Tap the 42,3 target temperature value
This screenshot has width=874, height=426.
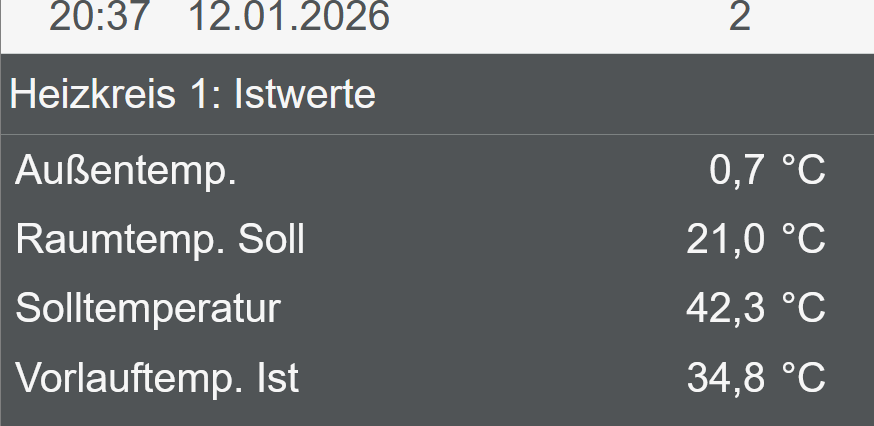725,309
